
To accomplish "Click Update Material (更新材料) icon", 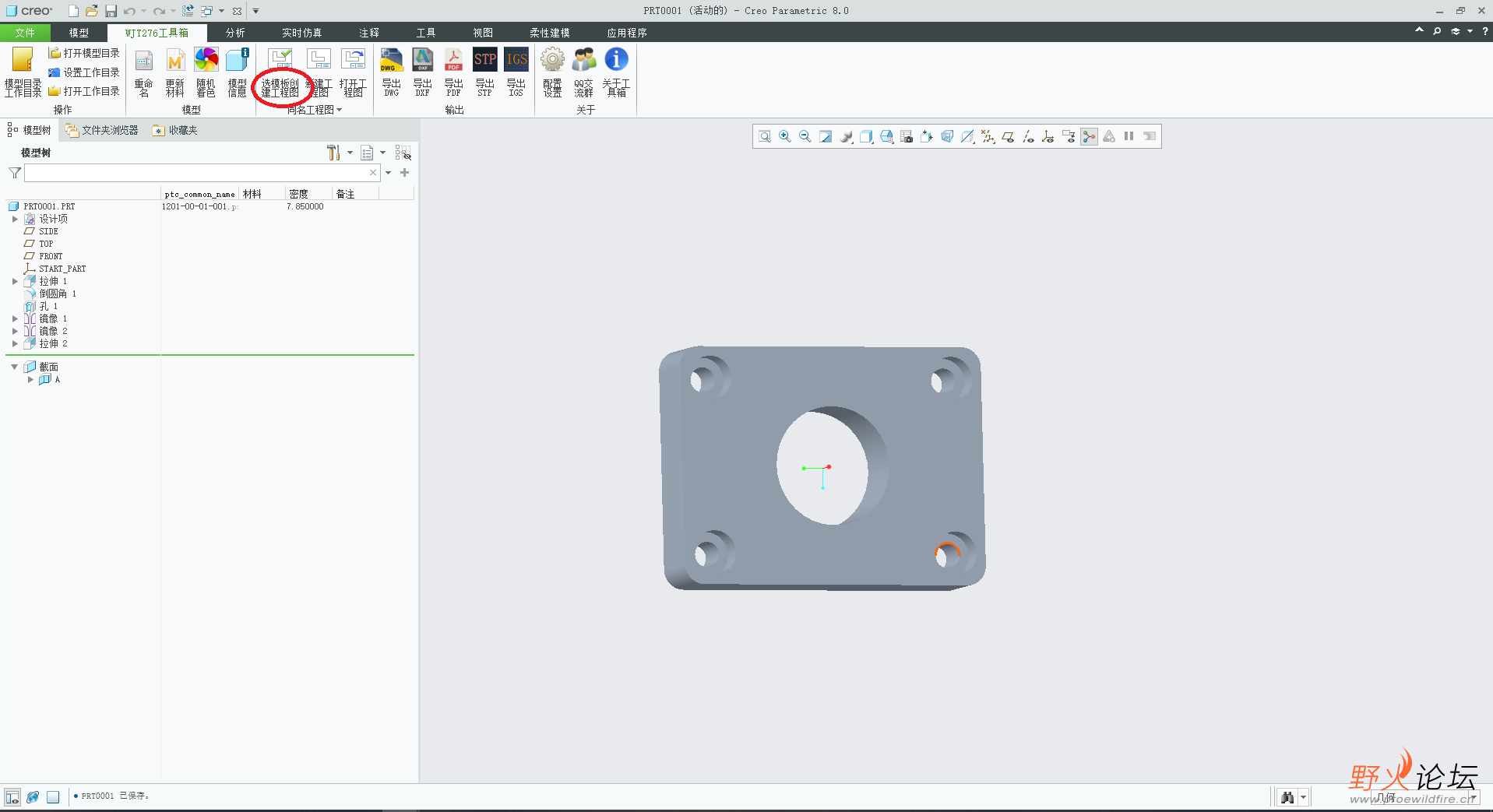I will (175, 72).
